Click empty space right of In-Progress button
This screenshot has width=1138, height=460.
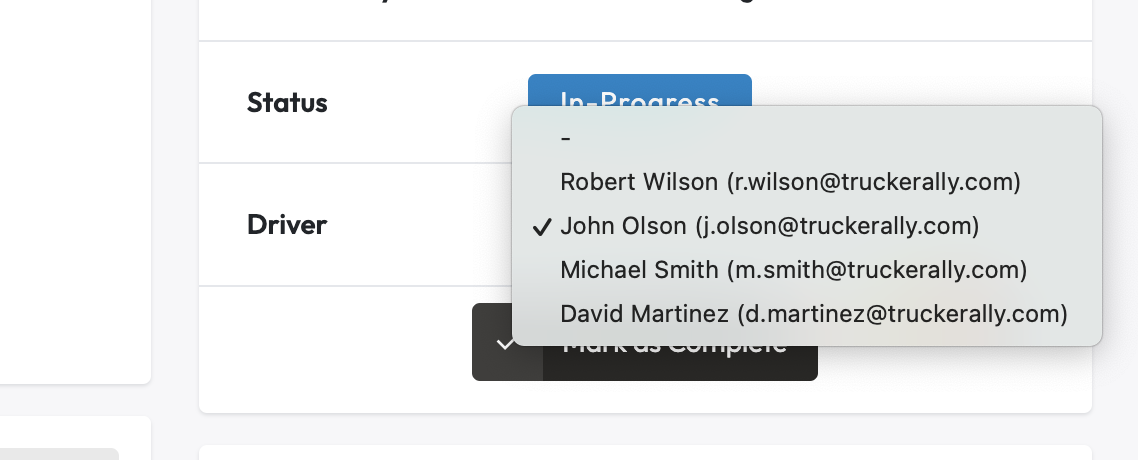[920, 85]
